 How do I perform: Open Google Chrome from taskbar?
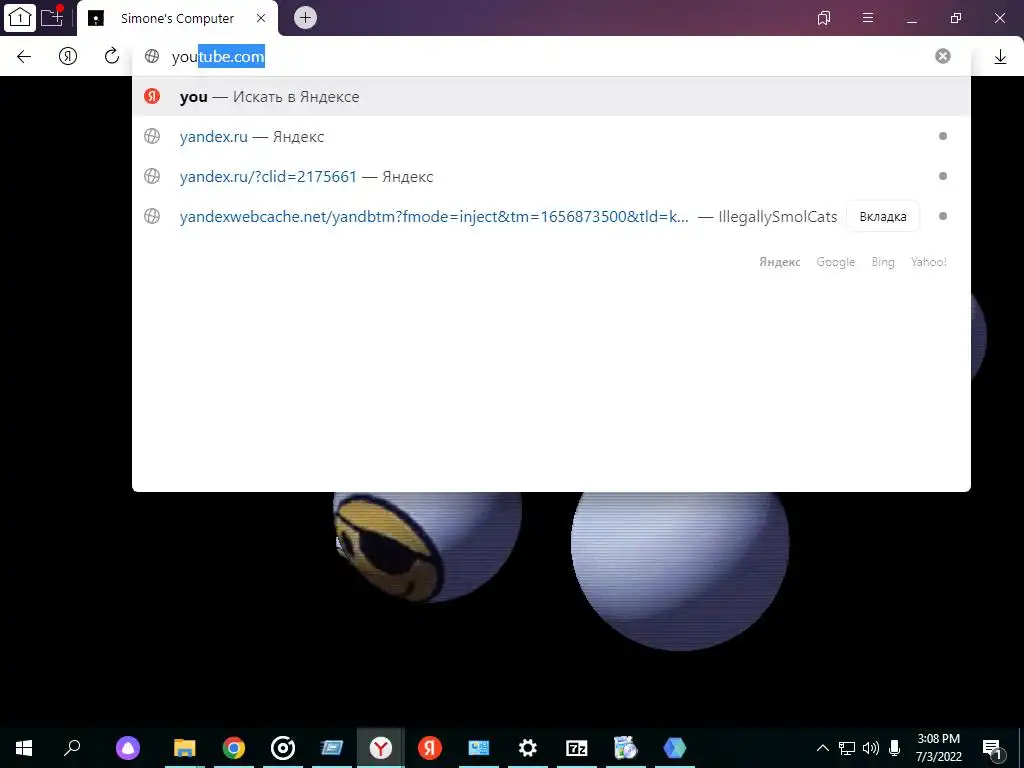tap(234, 748)
